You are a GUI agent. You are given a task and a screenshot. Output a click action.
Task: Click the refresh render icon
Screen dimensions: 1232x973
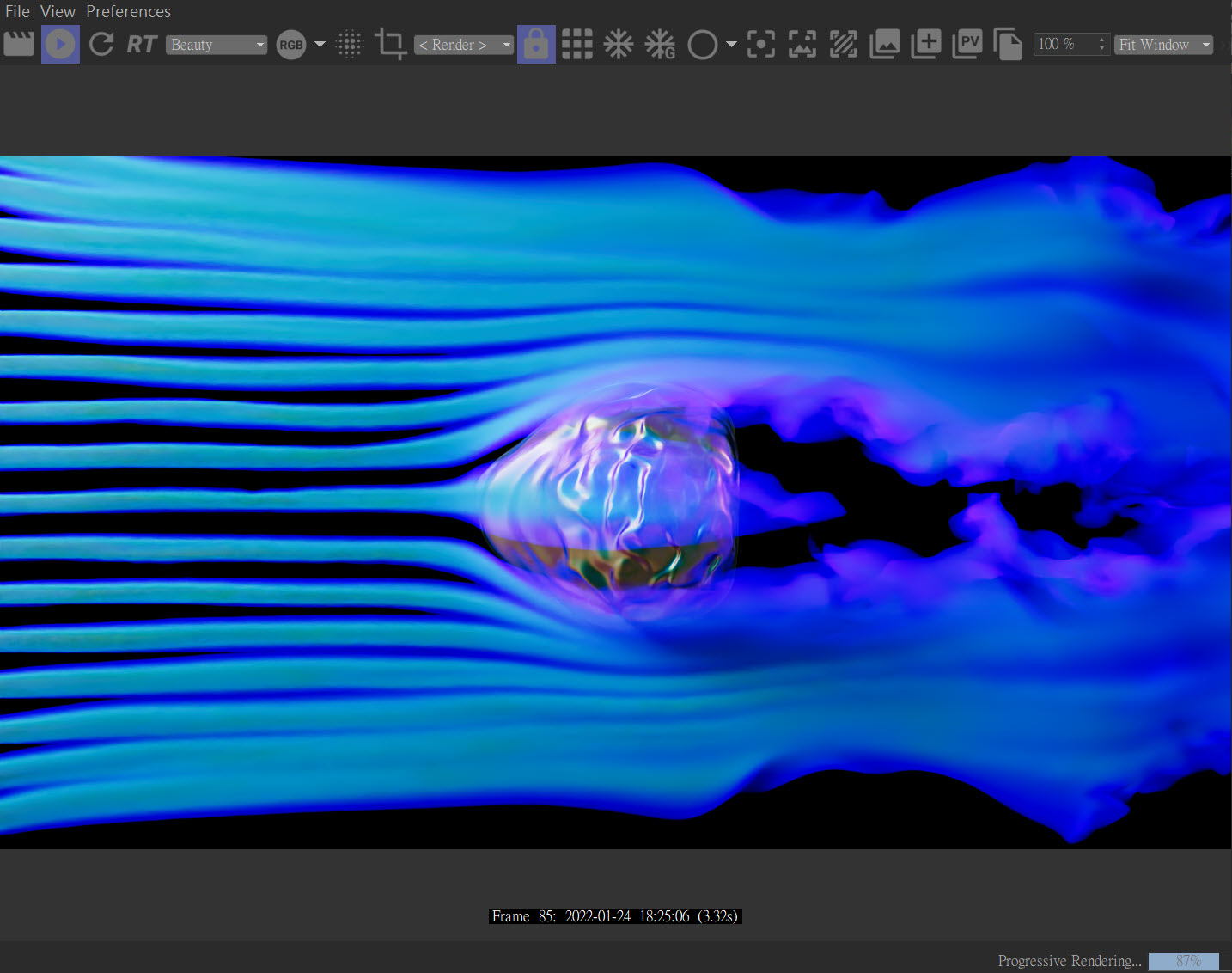pyautogui.click(x=101, y=44)
